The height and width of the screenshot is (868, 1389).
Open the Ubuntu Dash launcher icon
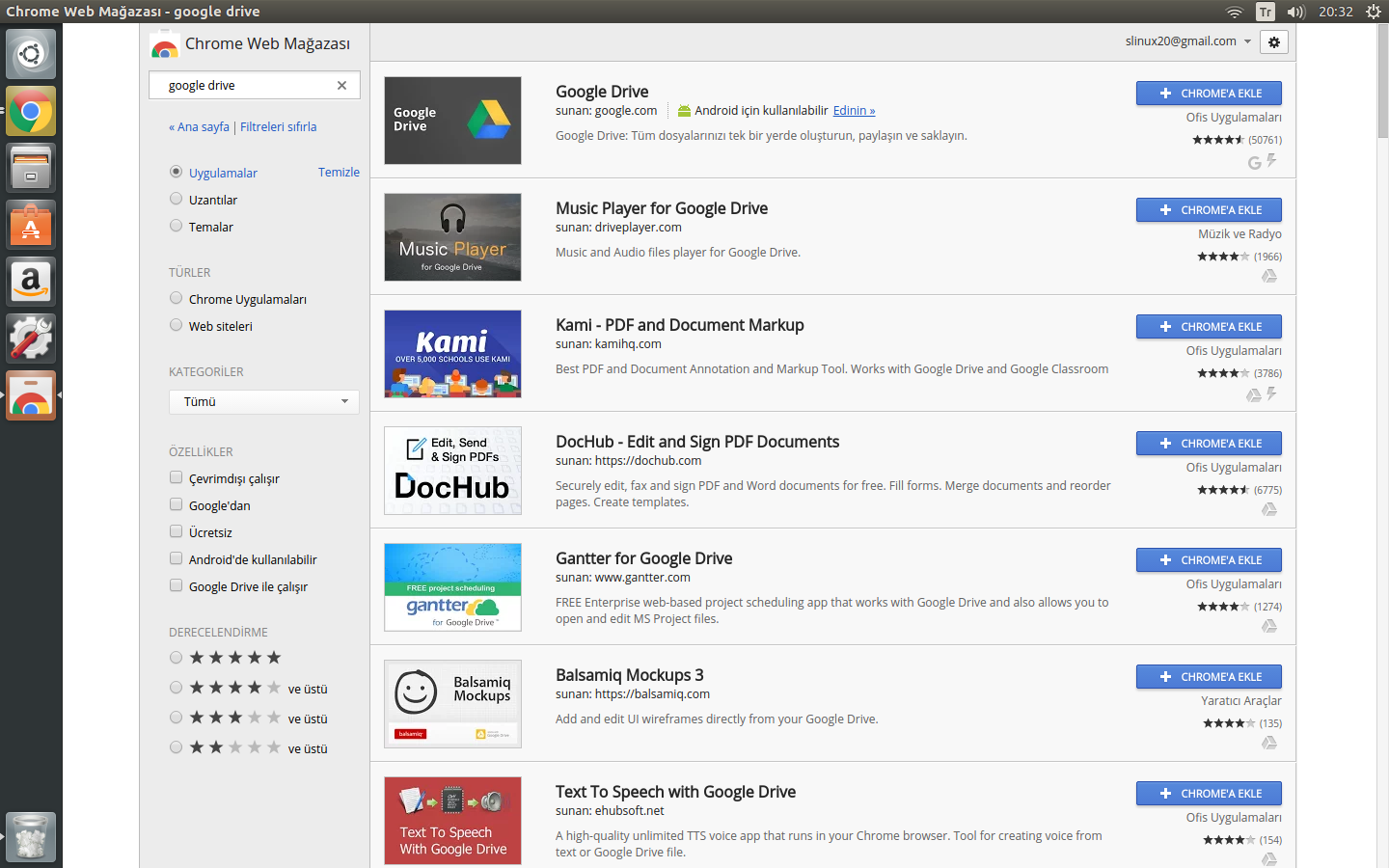coord(31,54)
